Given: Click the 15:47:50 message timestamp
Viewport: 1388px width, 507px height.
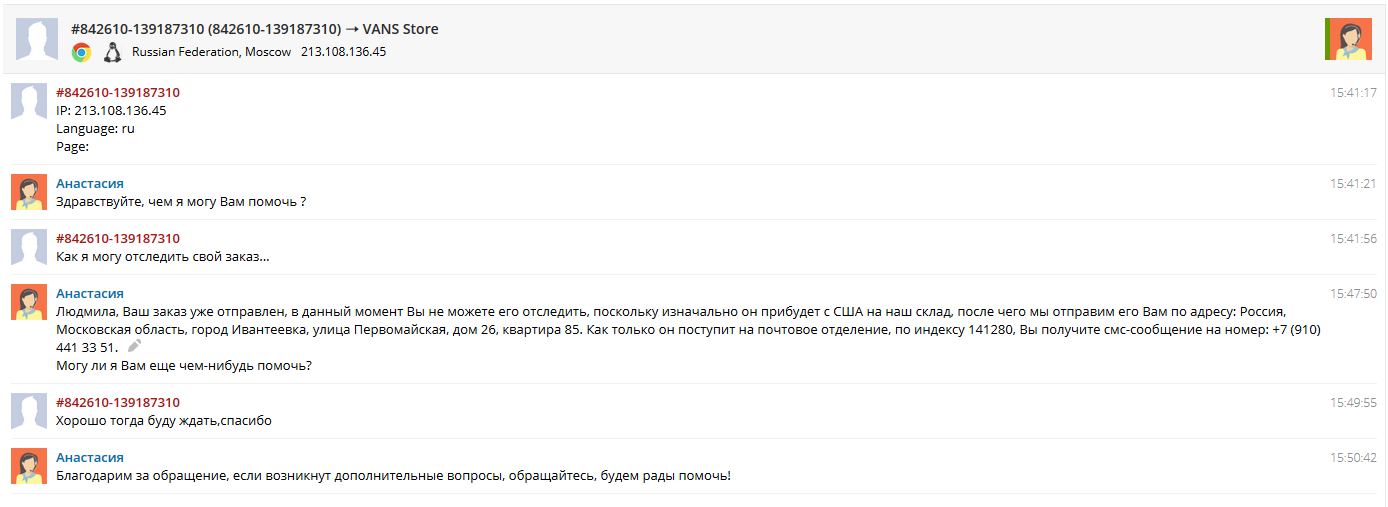Looking at the screenshot, I should pos(1353,294).
